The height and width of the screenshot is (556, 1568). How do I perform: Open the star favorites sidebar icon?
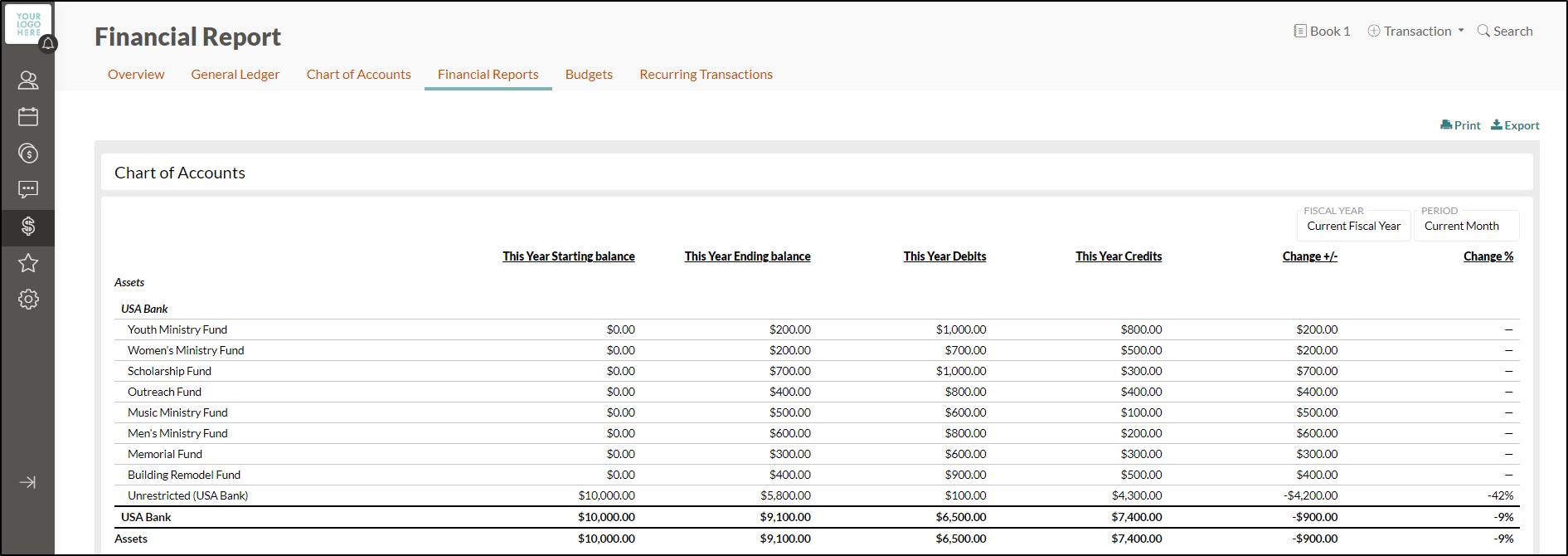tap(28, 263)
